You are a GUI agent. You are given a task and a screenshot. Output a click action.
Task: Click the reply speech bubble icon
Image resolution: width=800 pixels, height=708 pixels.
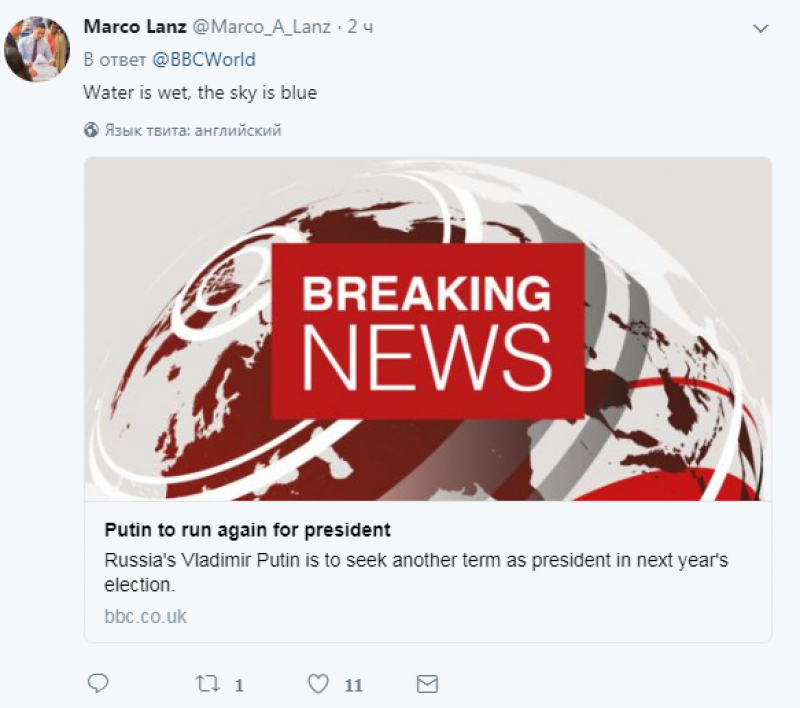[x=98, y=684]
